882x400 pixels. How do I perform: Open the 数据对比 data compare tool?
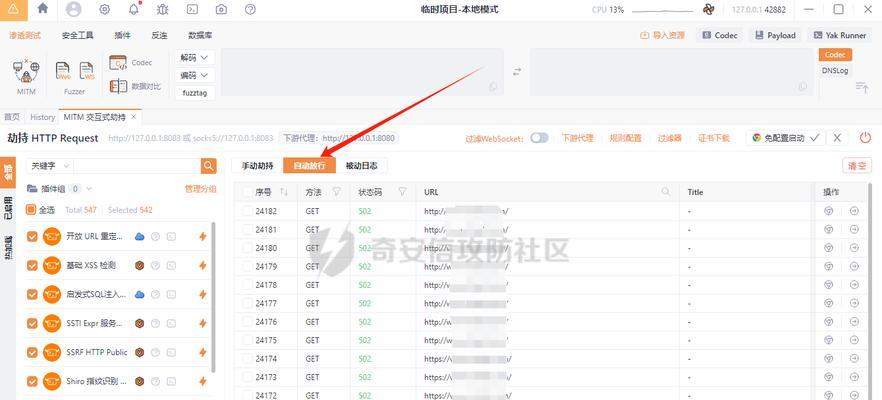135,86
